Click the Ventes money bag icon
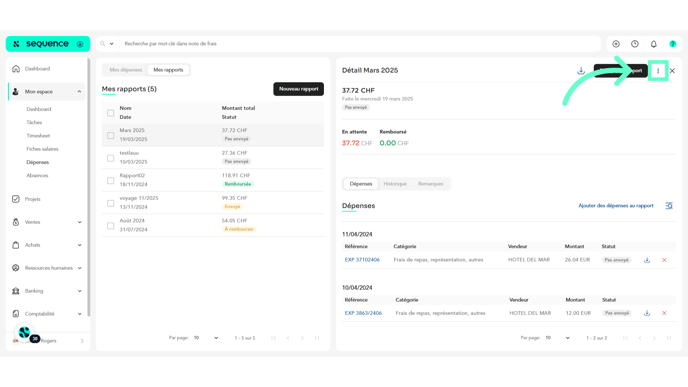This screenshot has width=688, height=387. pyautogui.click(x=16, y=222)
